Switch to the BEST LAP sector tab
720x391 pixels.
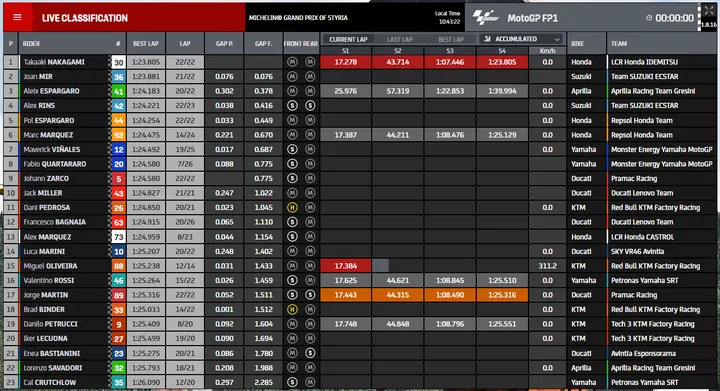pos(451,39)
